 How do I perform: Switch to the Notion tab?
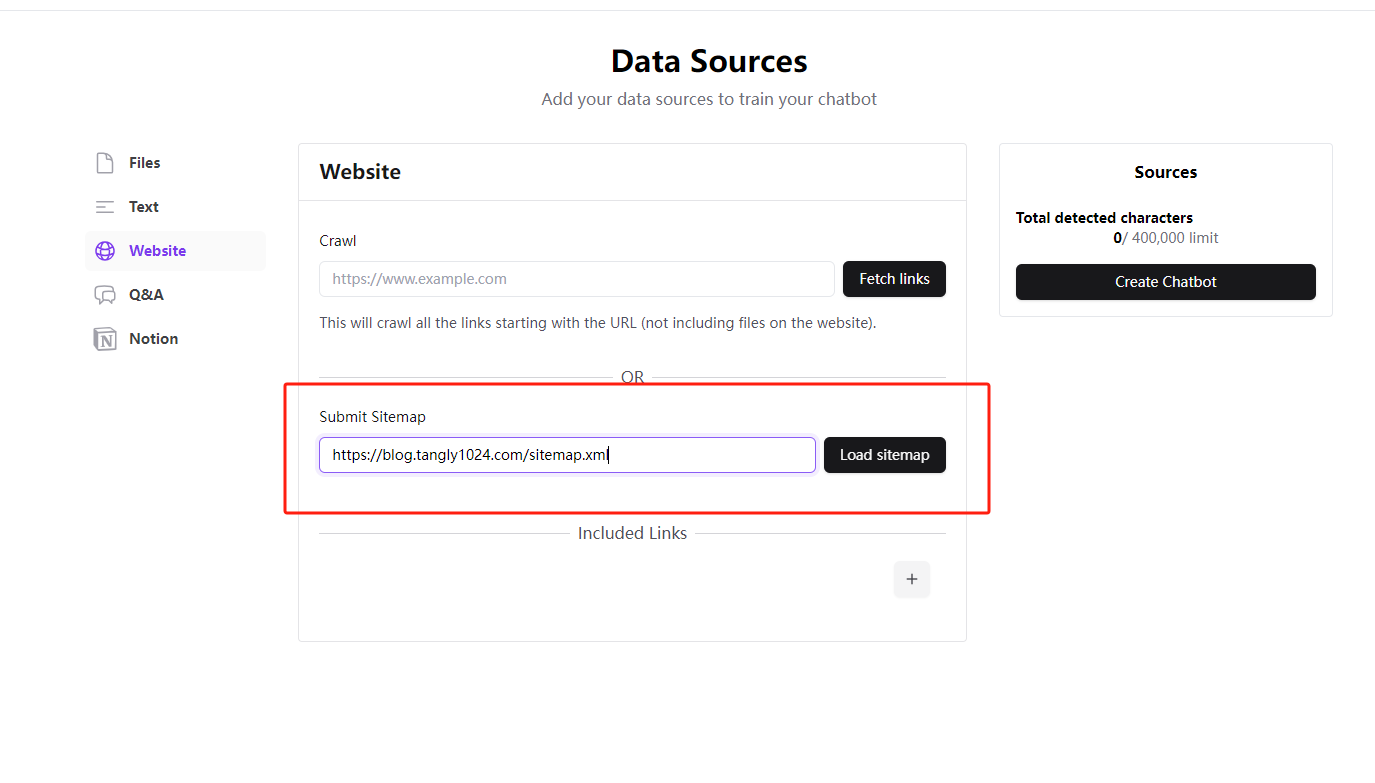coord(175,339)
